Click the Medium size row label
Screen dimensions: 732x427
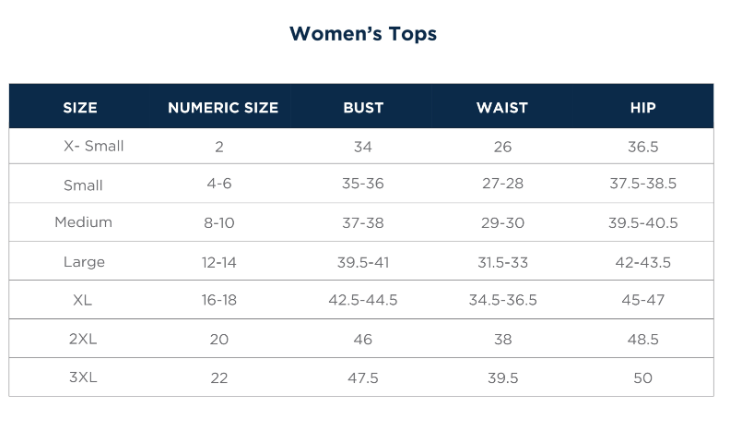pos(83,222)
